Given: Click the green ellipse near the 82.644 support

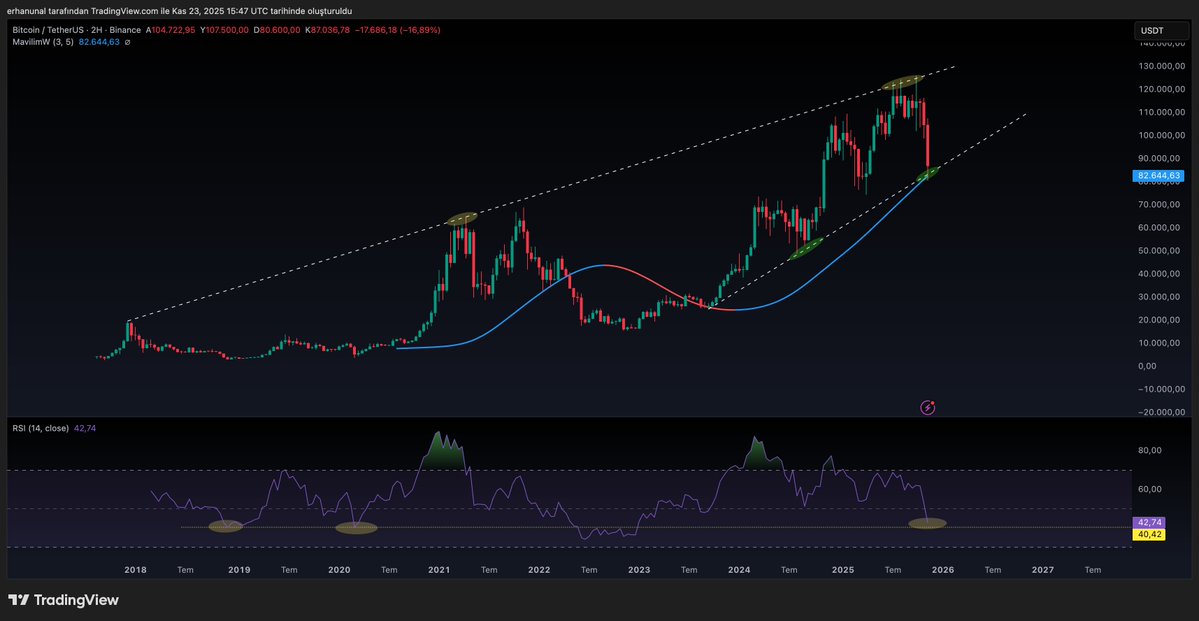Looking at the screenshot, I should point(928,174).
